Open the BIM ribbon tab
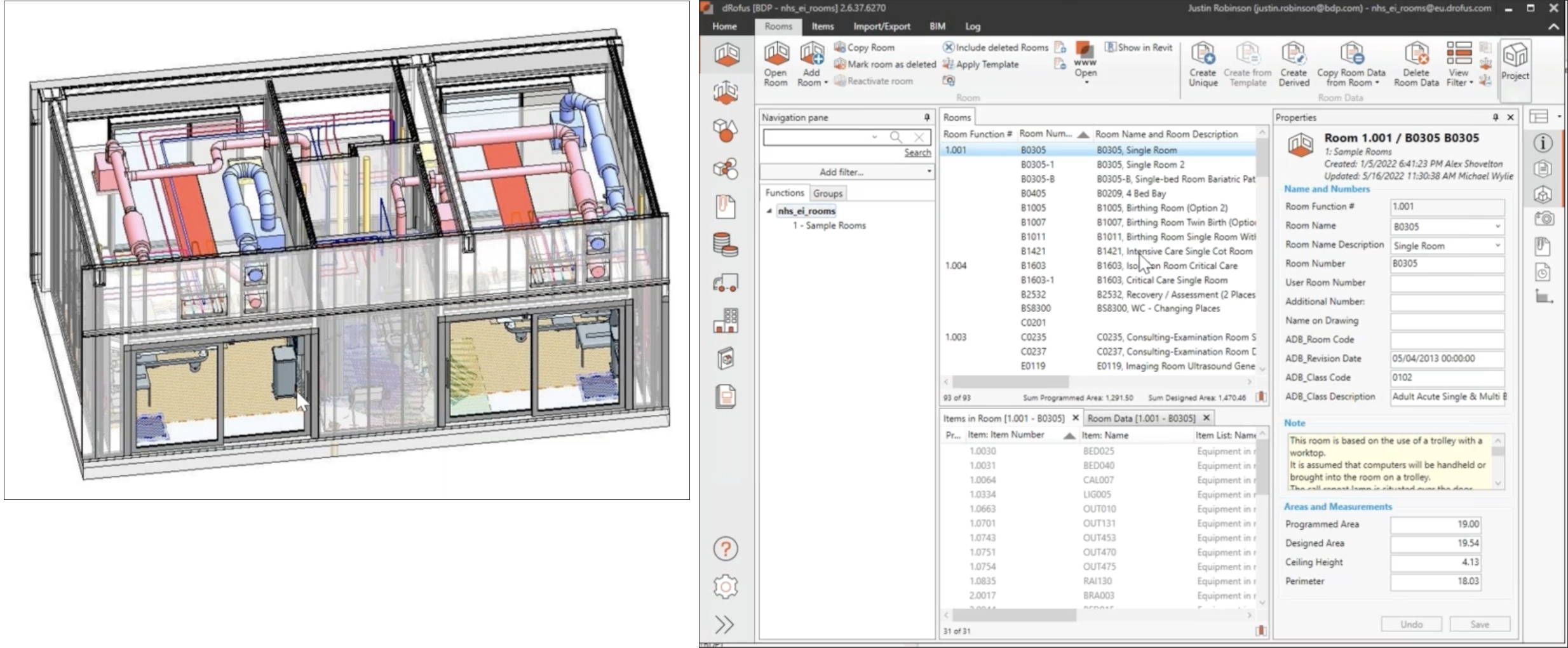Image resolution: width=1568 pixels, height=648 pixels. [937, 26]
